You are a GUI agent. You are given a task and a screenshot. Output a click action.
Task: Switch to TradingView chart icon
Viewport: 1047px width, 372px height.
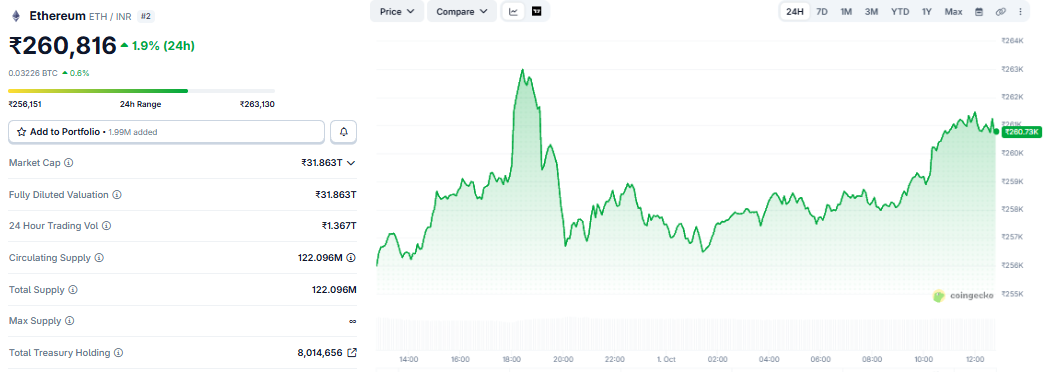[536, 11]
